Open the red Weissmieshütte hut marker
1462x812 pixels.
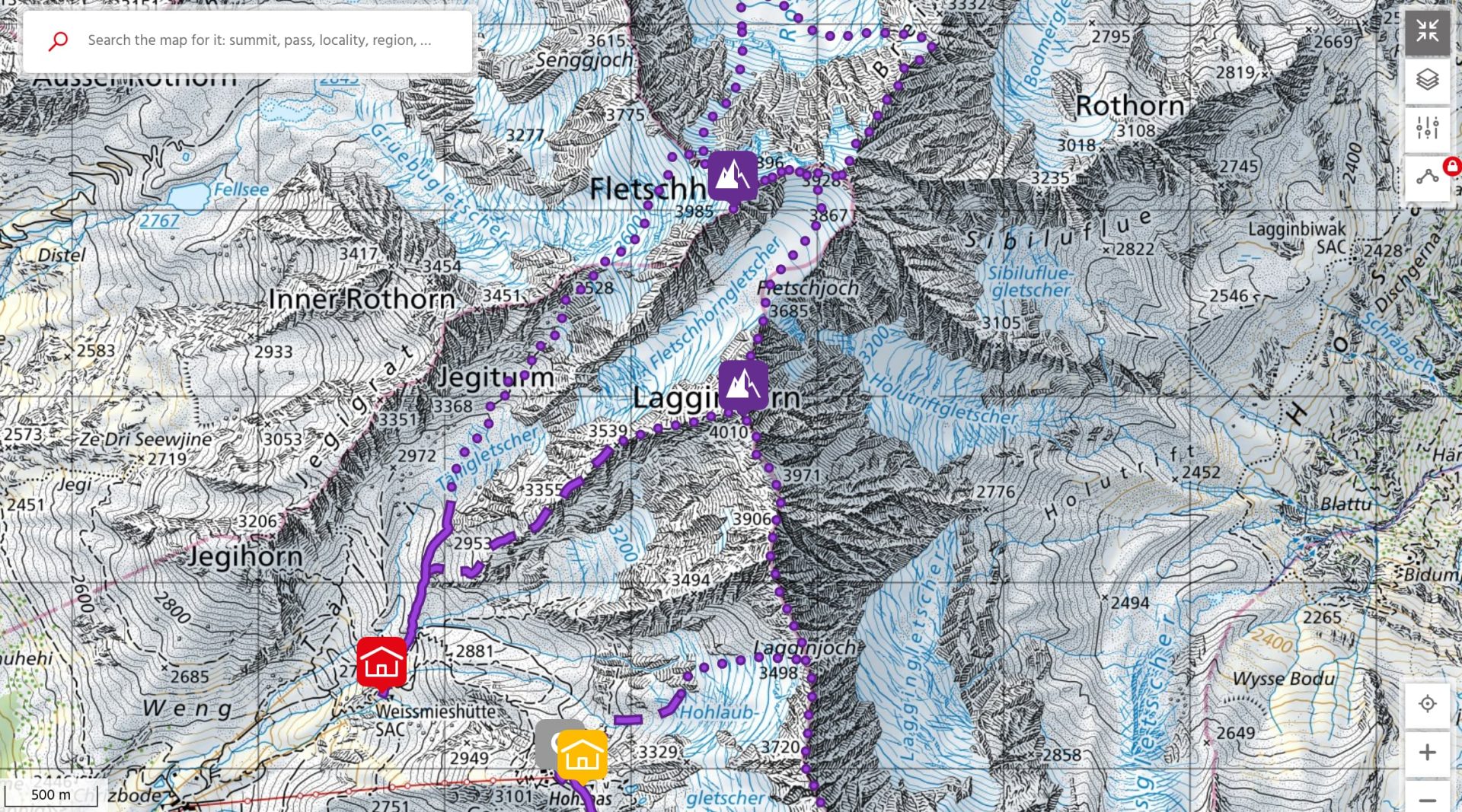tap(382, 664)
